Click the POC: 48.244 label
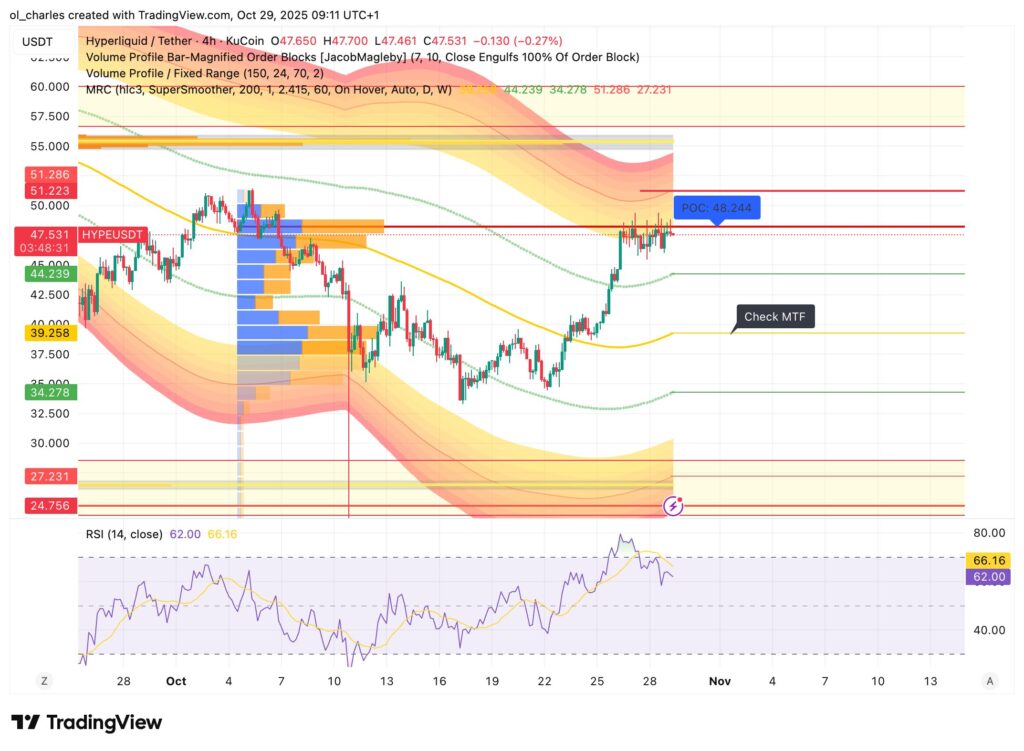The height and width of the screenshot is (751, 1024). [x=717, y=208]
